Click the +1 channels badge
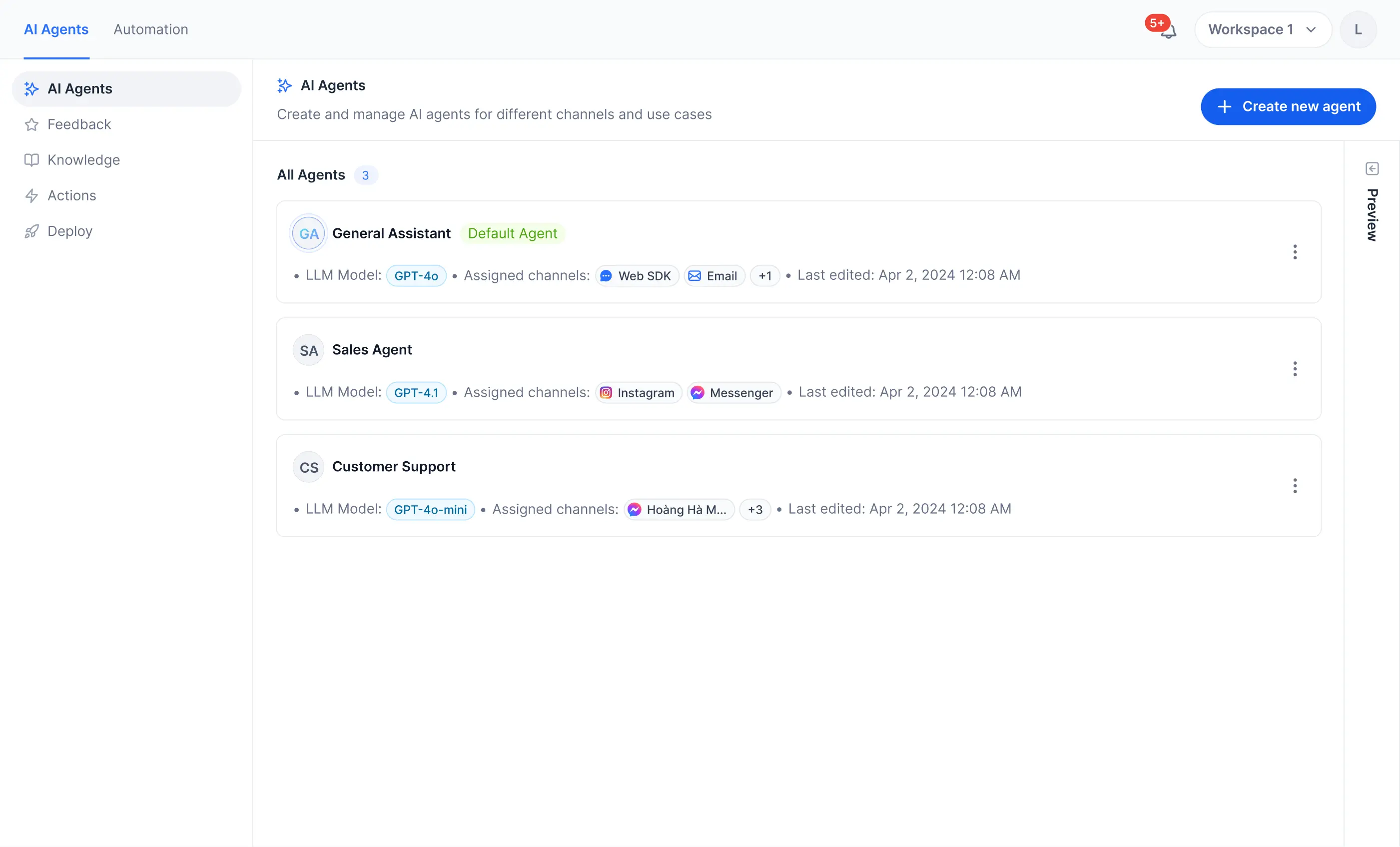1400x847 pixels. (765, 276)
